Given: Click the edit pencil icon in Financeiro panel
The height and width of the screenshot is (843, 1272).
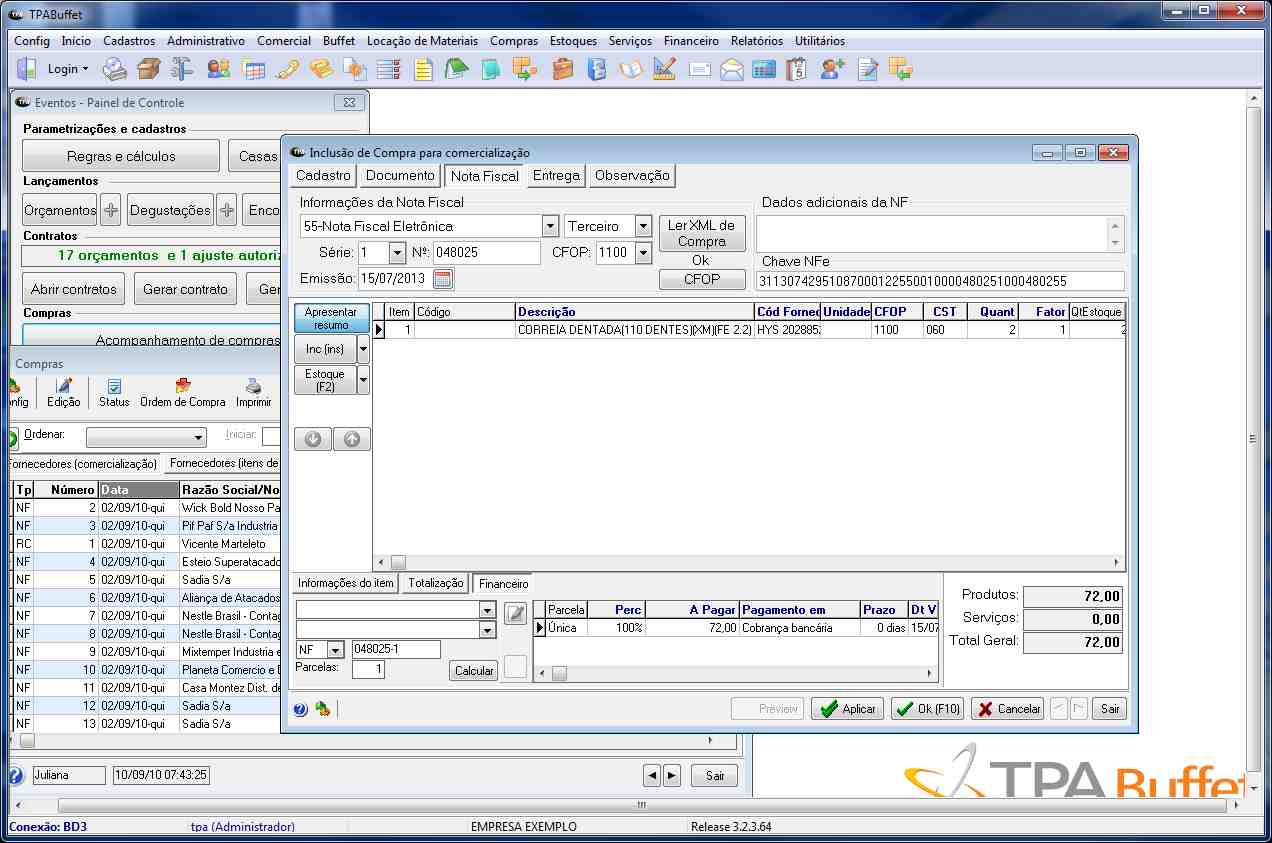Looking at the screenshot, I should tap(515, 613).
